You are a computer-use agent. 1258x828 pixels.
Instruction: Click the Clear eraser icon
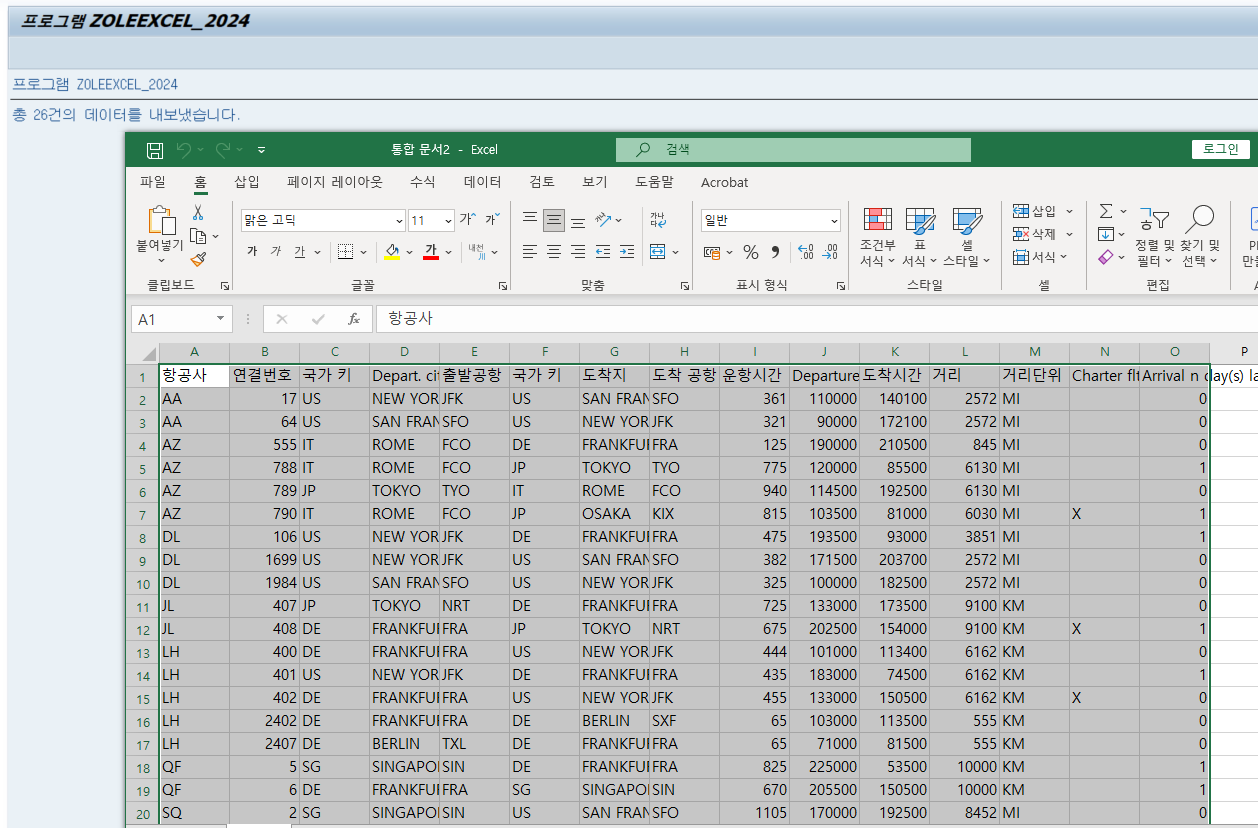1105,257
